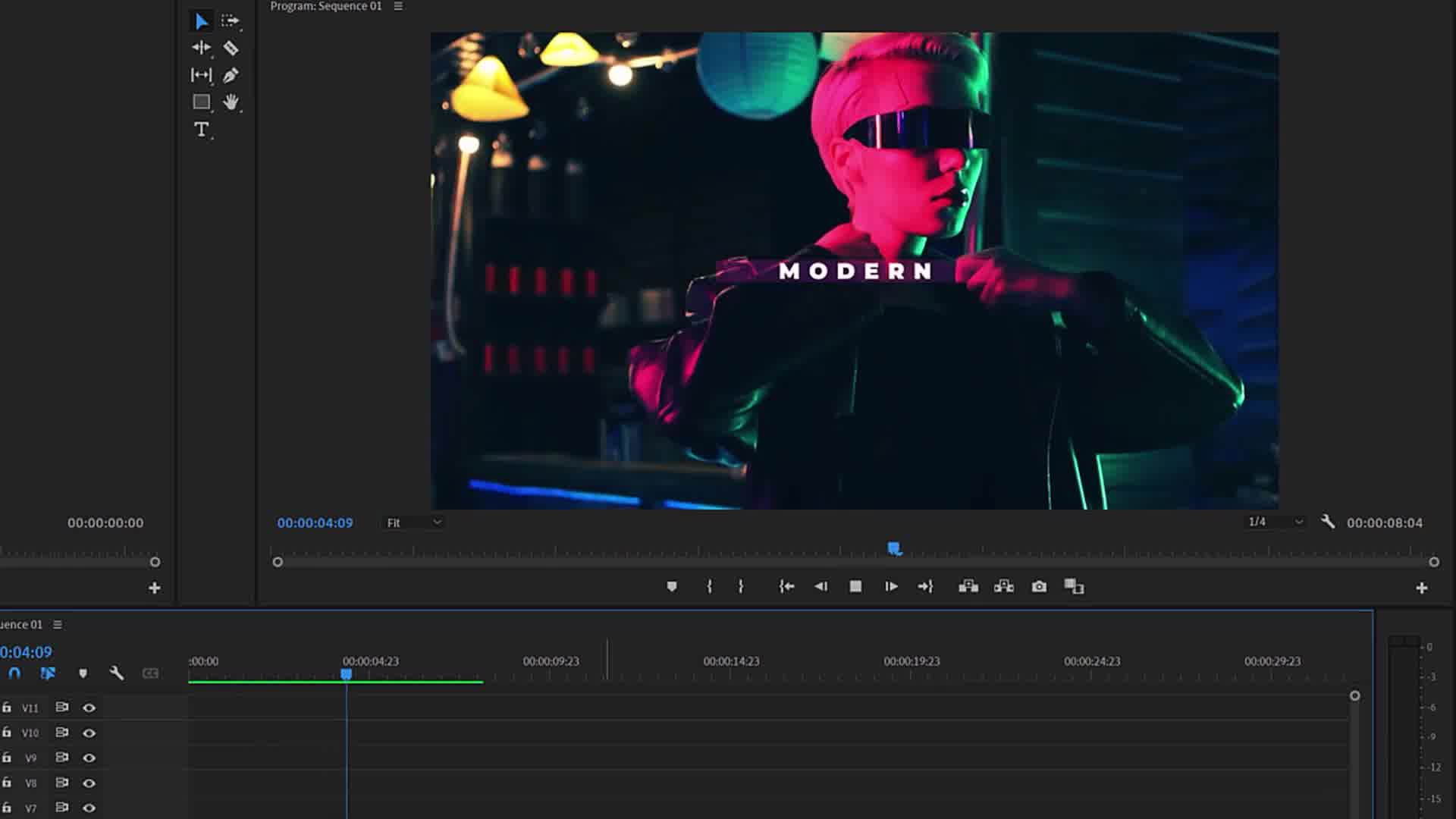
Task: Toggle sync lock for V10
Action: pos(62,732)
